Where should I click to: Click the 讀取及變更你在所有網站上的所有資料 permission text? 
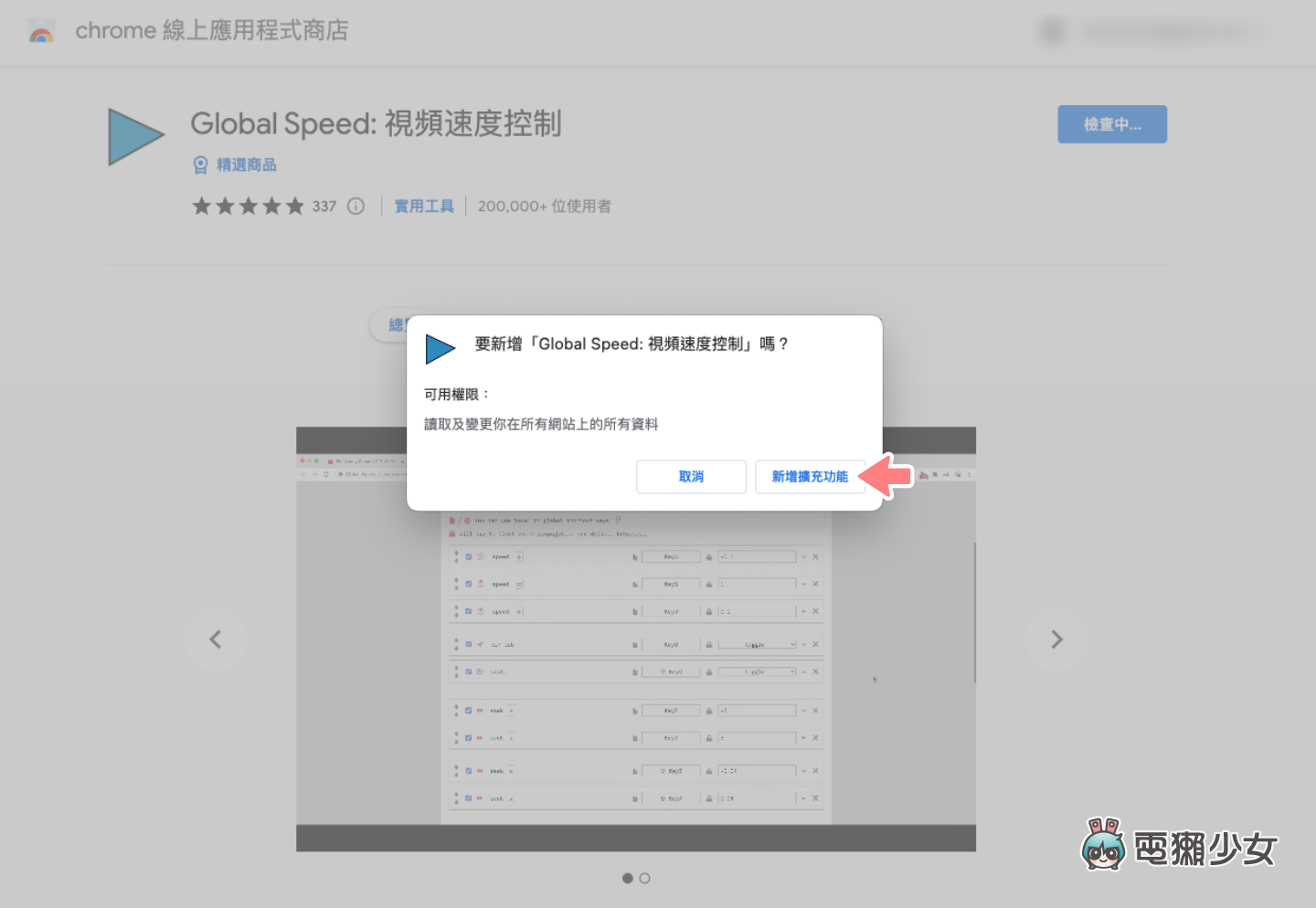pyautogui.click(x=541, y=424)
